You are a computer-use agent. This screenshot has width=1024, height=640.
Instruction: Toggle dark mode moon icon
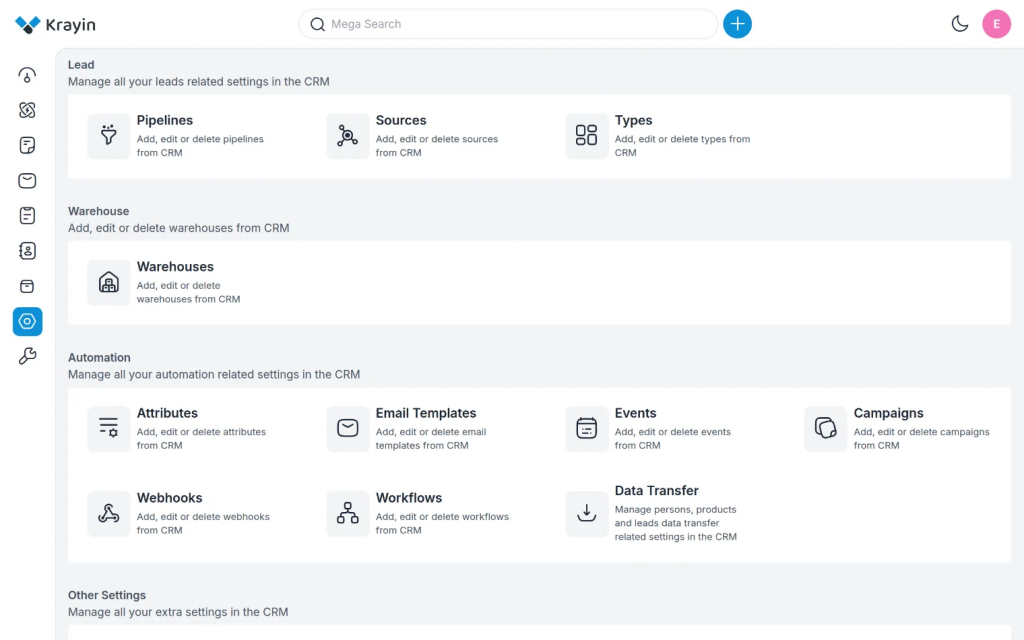[x=959, y=24]
